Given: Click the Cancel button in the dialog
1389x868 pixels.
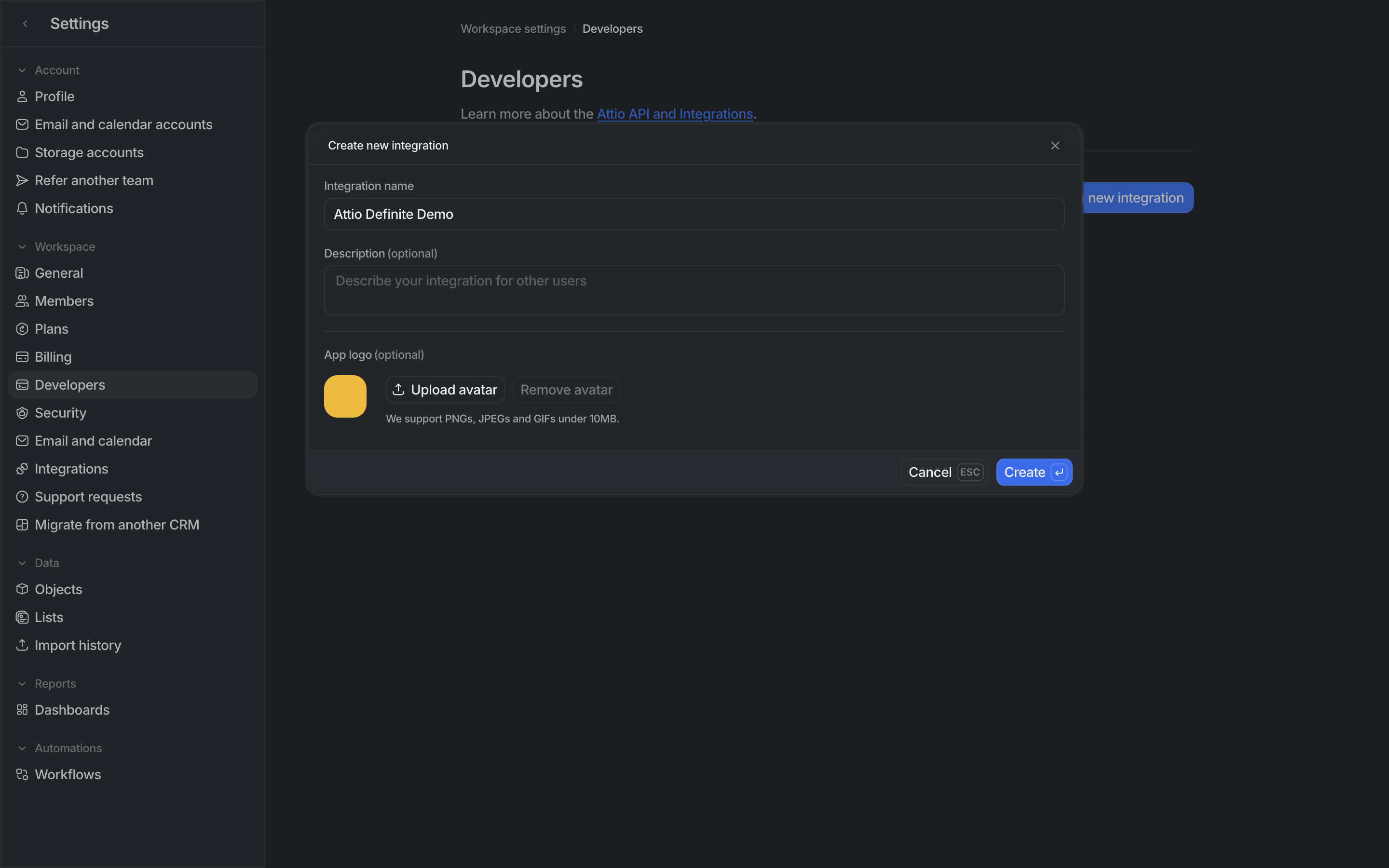Looking at the screenshot, I should point(944,473).
